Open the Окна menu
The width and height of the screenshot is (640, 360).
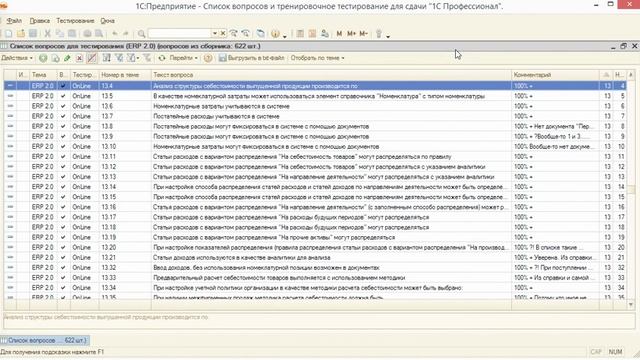click(107, 21)
